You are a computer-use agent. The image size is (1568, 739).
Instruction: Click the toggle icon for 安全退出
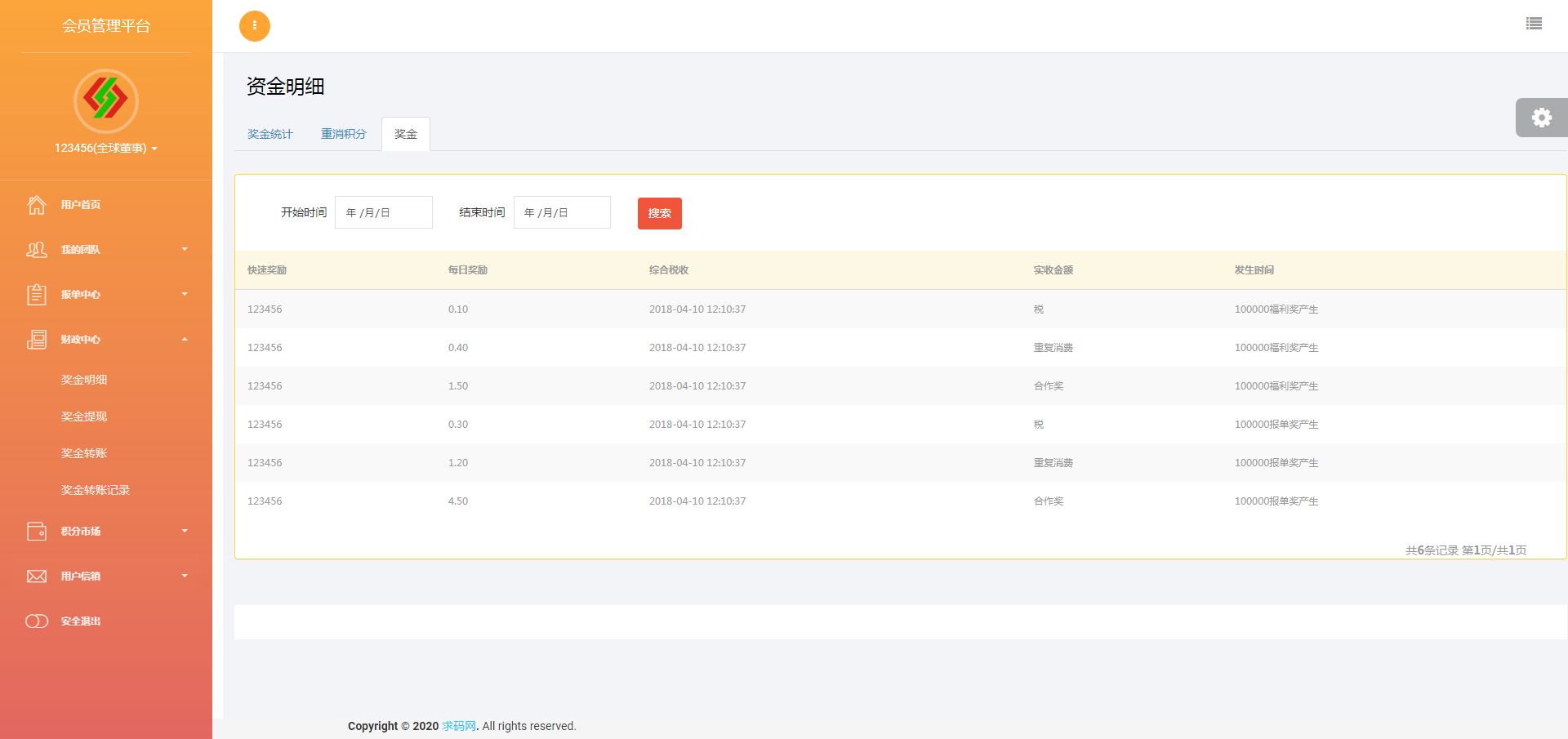tap(37, 621)
